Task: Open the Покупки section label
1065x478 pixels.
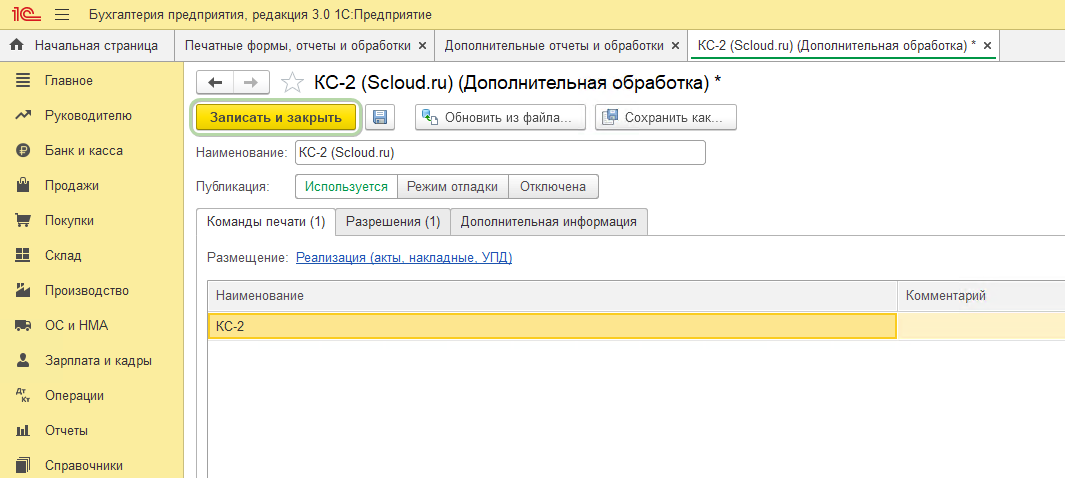Action: coord(69,221)
